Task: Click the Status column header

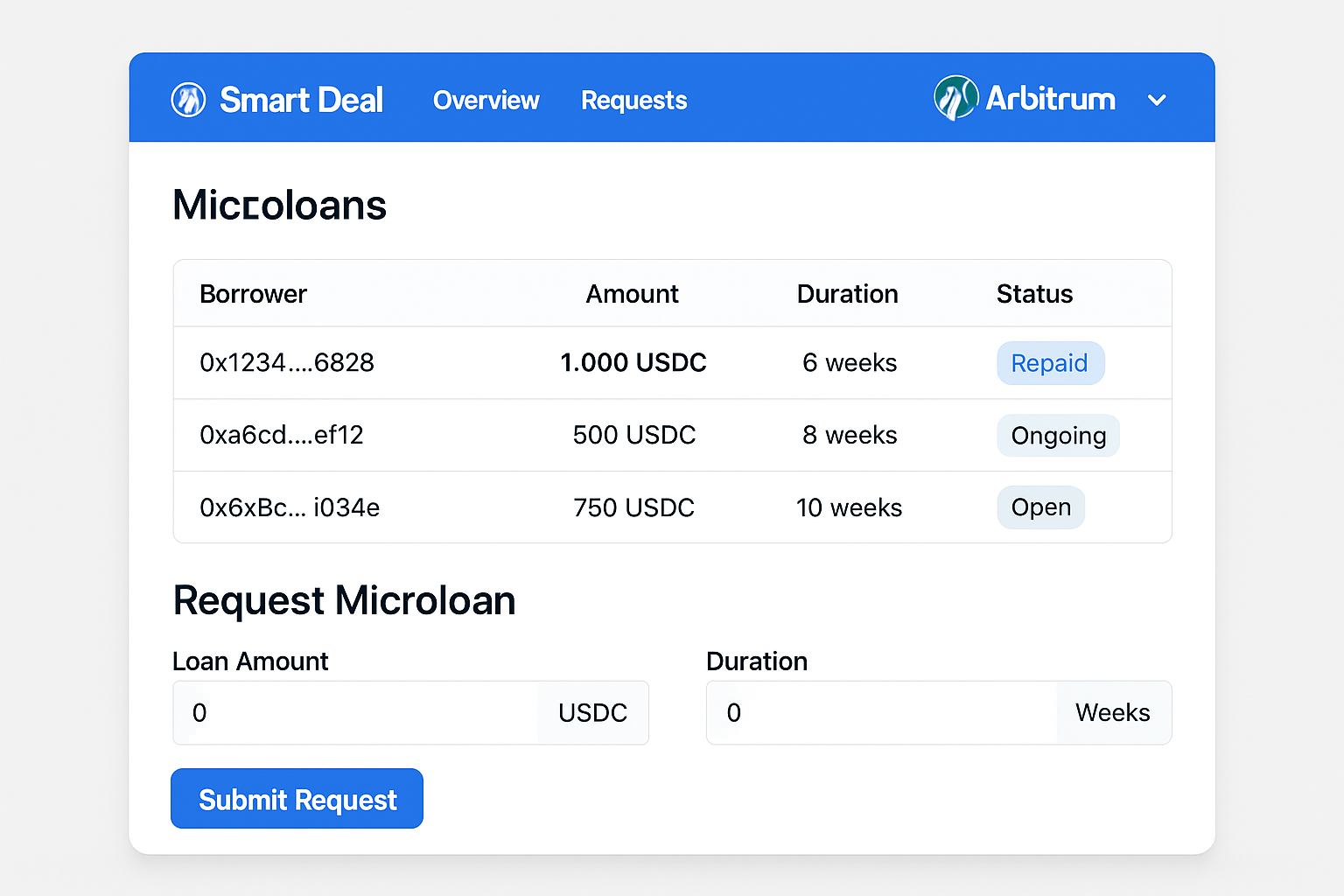Action: pyautogui.click(x=1034, y=294)
